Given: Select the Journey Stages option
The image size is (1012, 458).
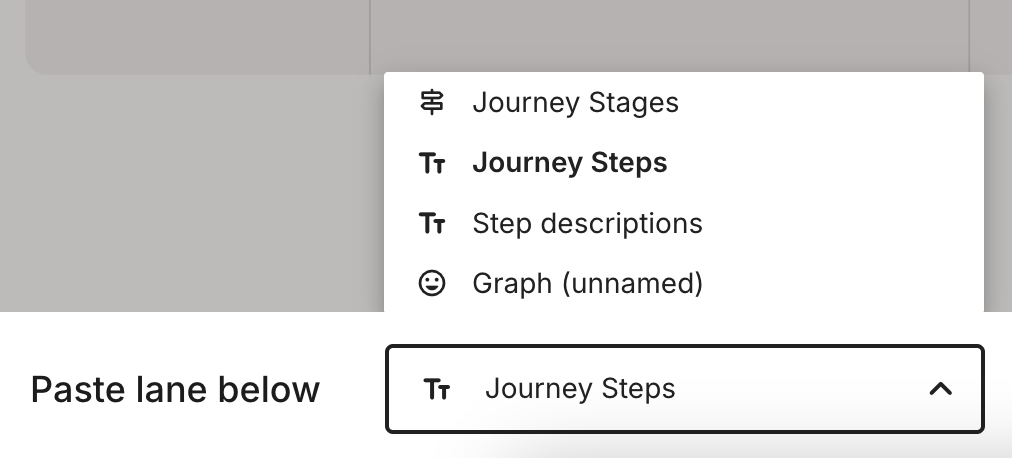Looking at the screenshot, I should click(x=575, y=102).
